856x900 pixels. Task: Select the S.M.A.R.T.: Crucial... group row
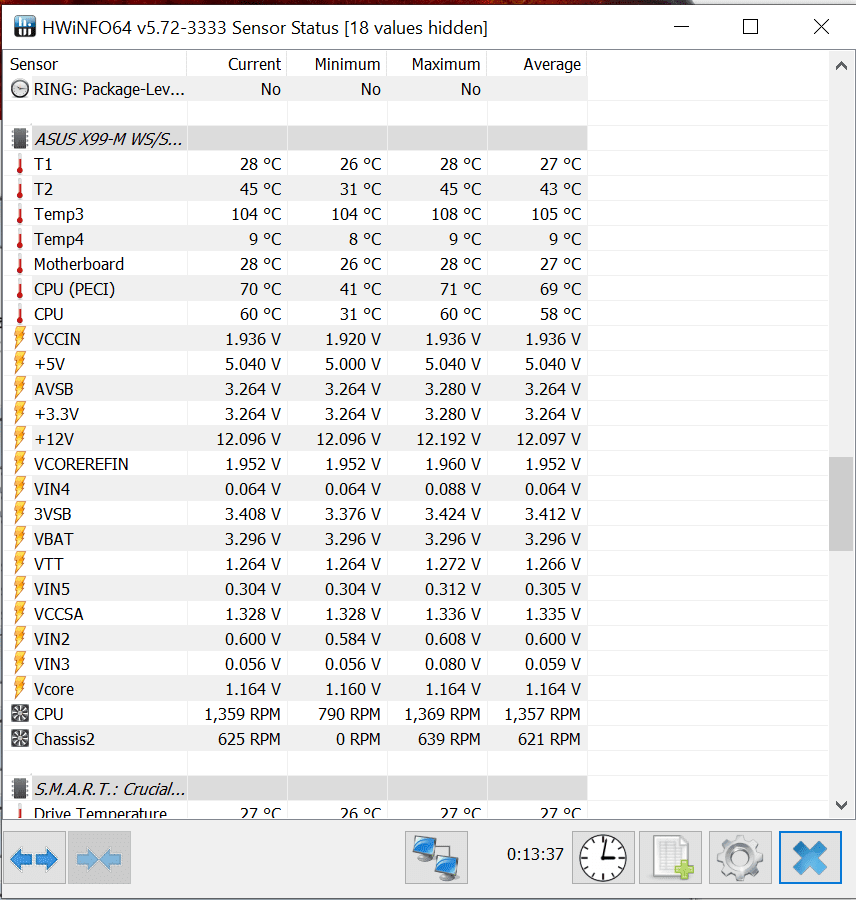coord(296,789)
